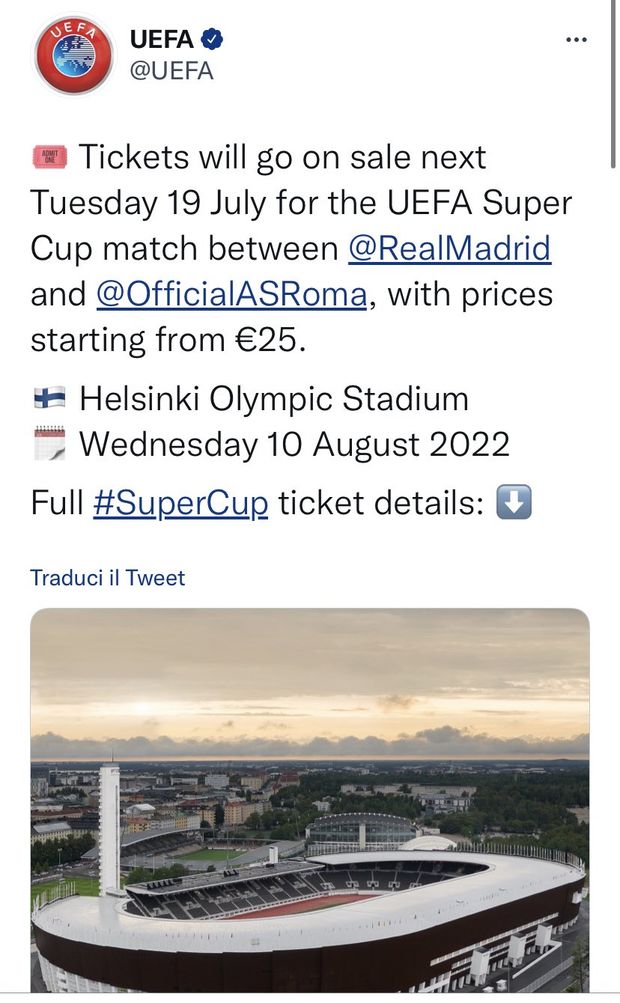Viewport: 620px width, 1003px height.
Task: Open the UEFA profile avatar
Action: pyautogui.click(x=72, y=48)
